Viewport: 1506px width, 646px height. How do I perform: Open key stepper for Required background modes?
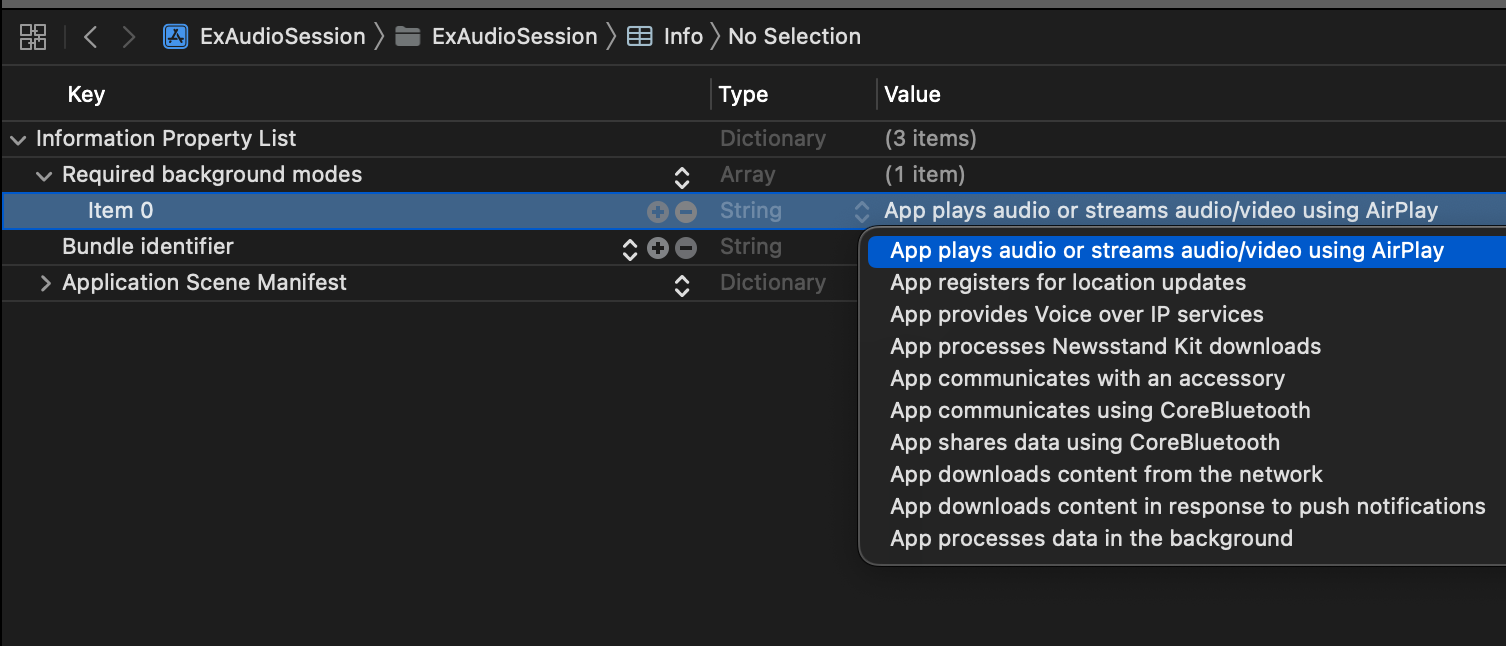[x=682, y=177]
